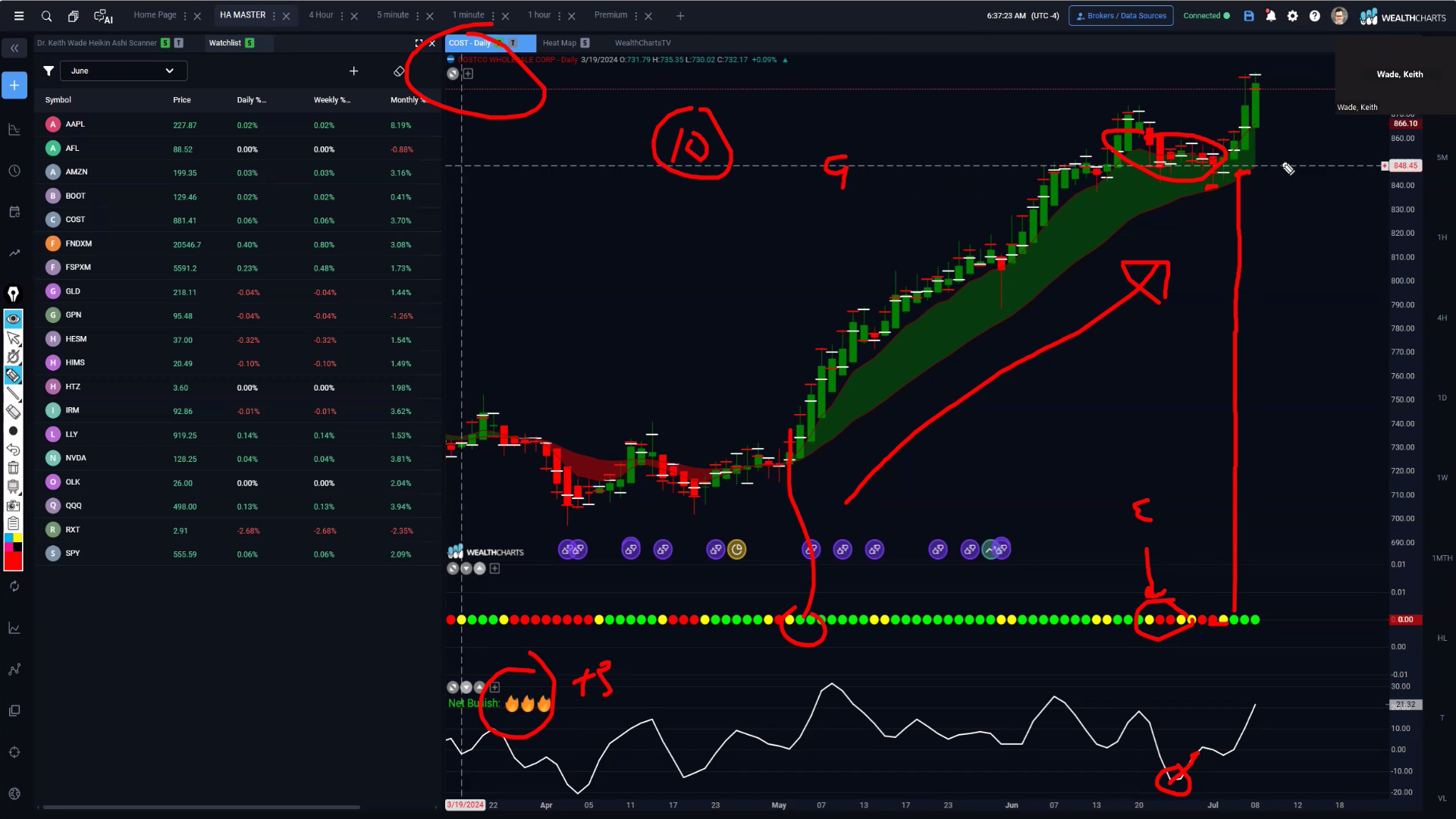Click the clipboard tool in drawing toolbar
This screenshot has width=1456, height=819.
click(x=13, y=523)
